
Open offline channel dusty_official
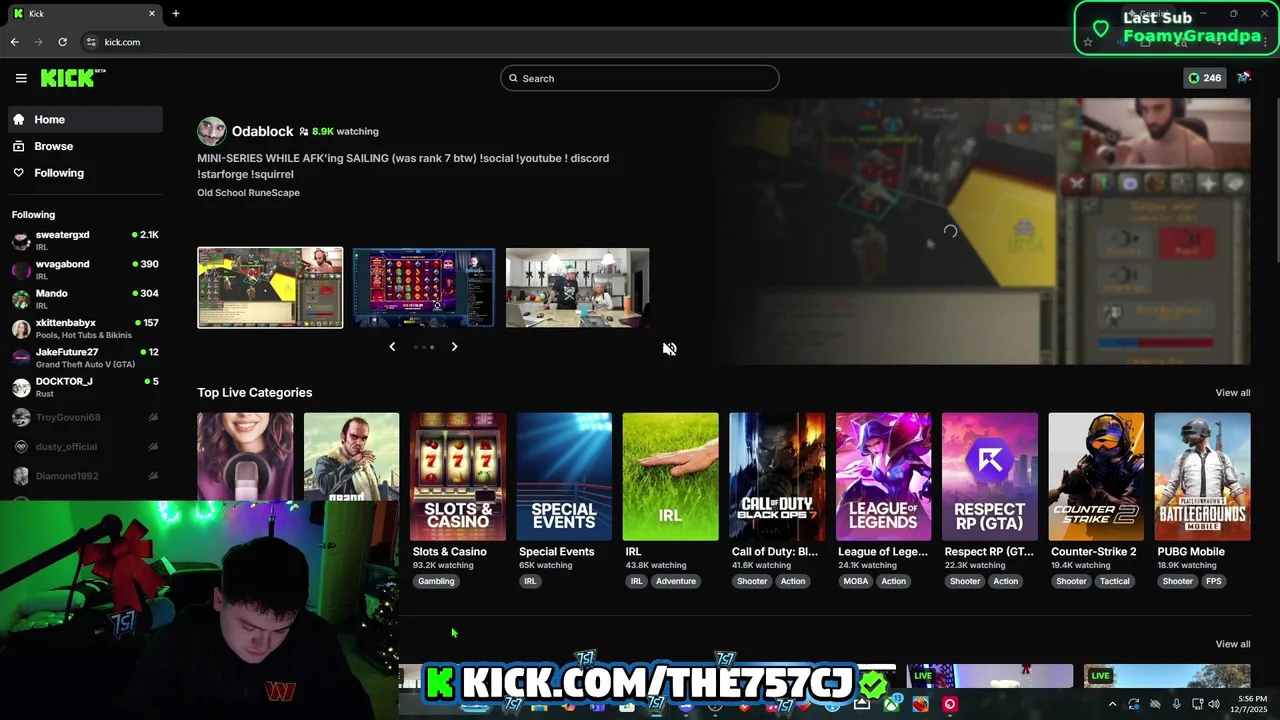coord(85,446)
